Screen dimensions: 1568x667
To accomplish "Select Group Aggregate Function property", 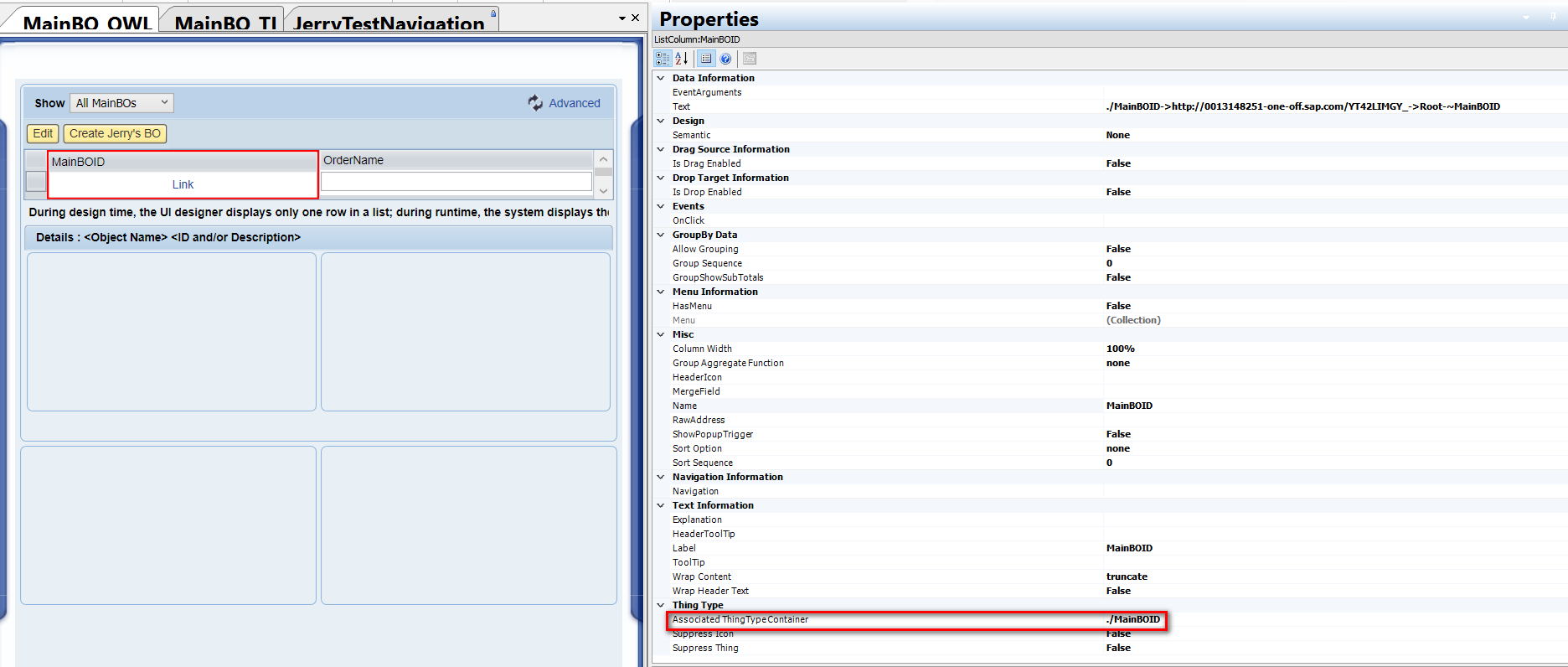I will (x=1110, y=363).
